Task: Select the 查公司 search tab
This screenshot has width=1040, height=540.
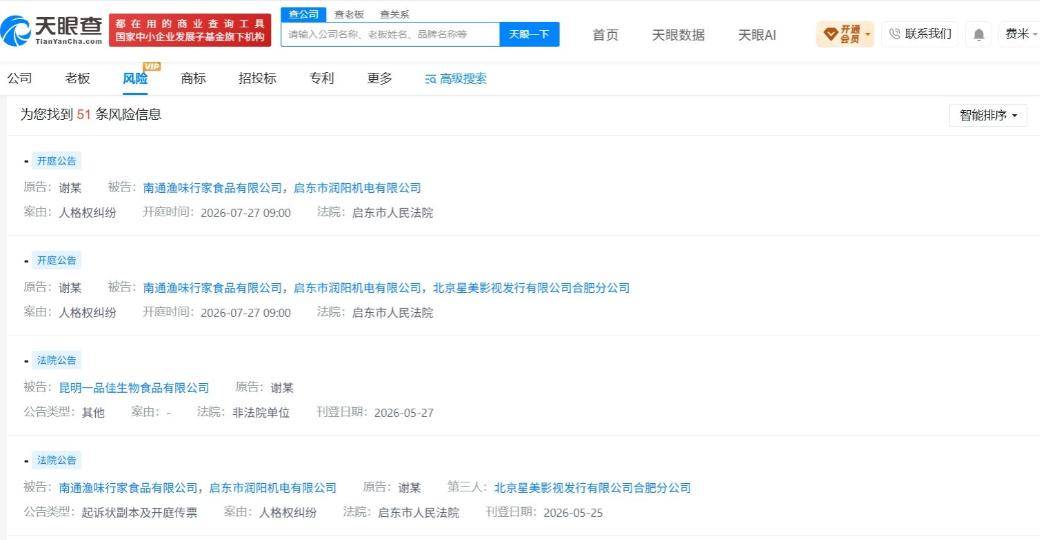Action: 304,14
